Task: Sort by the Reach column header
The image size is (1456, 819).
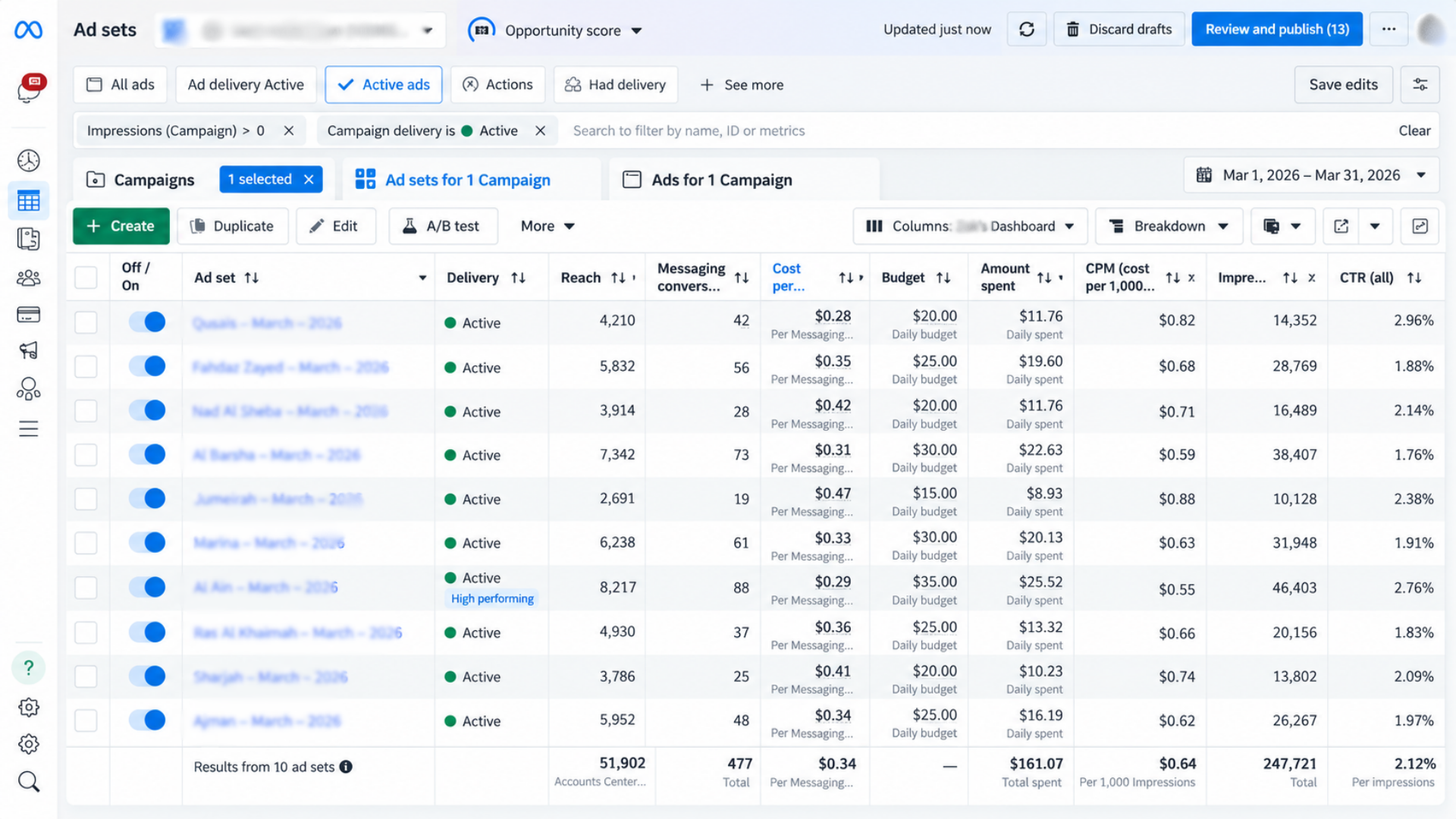Action: (581, 278)
